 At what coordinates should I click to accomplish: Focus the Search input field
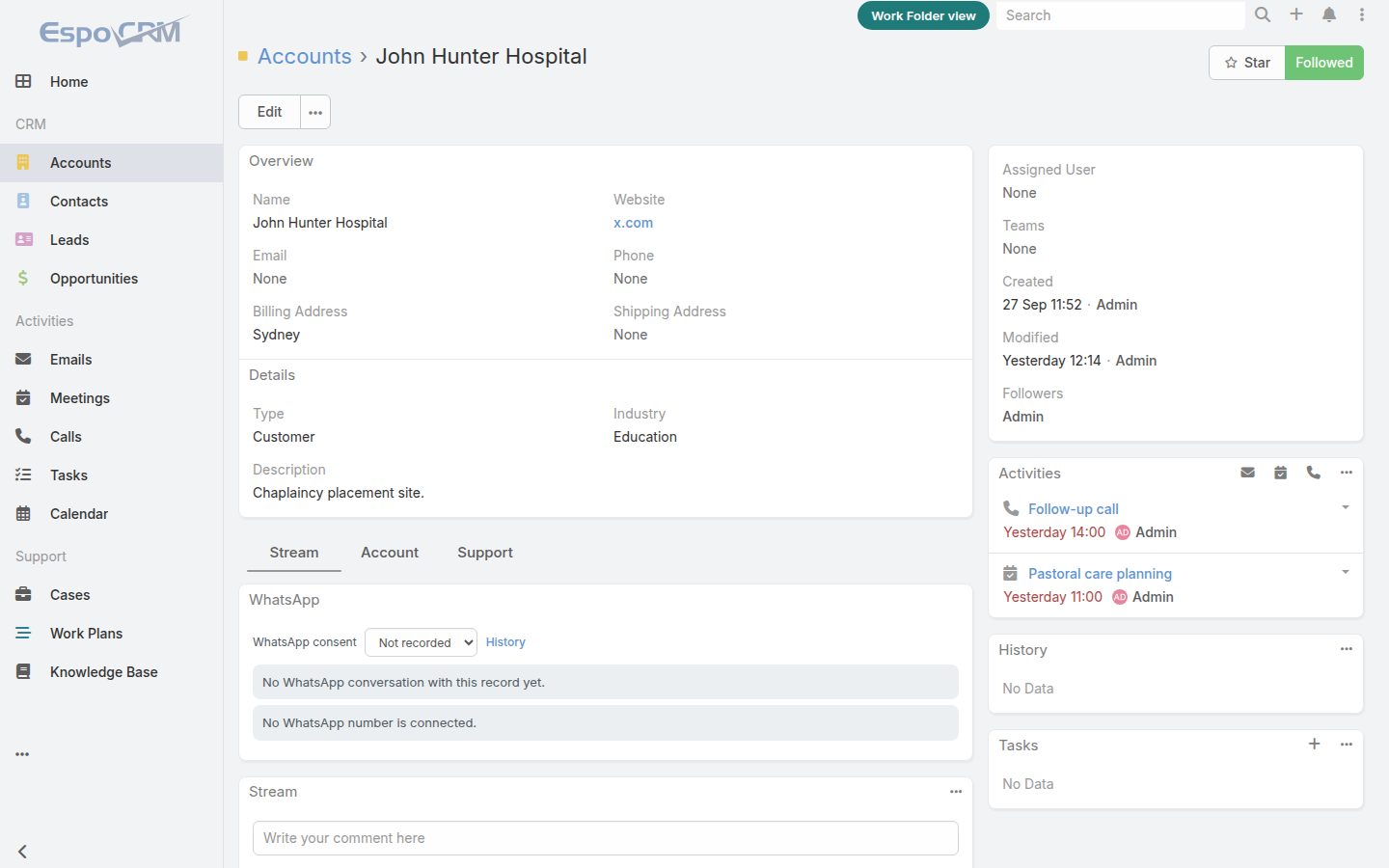pos(1120,15)
